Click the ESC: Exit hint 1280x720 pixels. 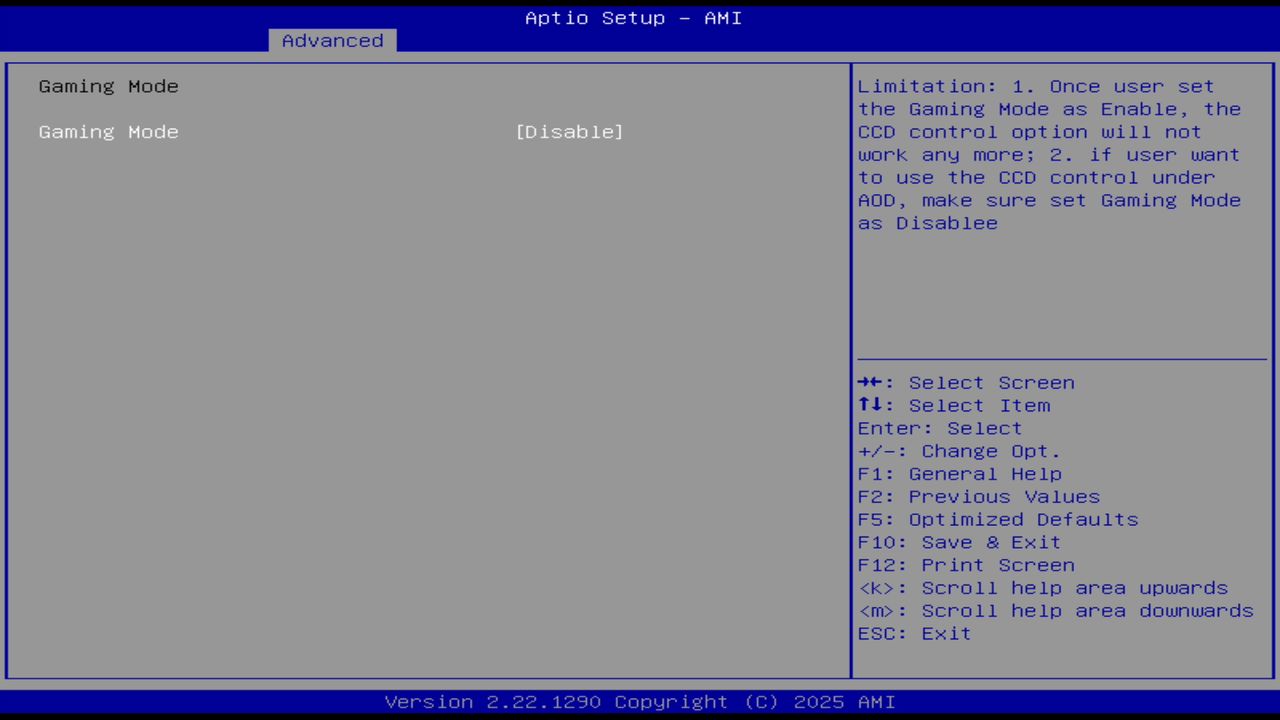coord(914,634)
